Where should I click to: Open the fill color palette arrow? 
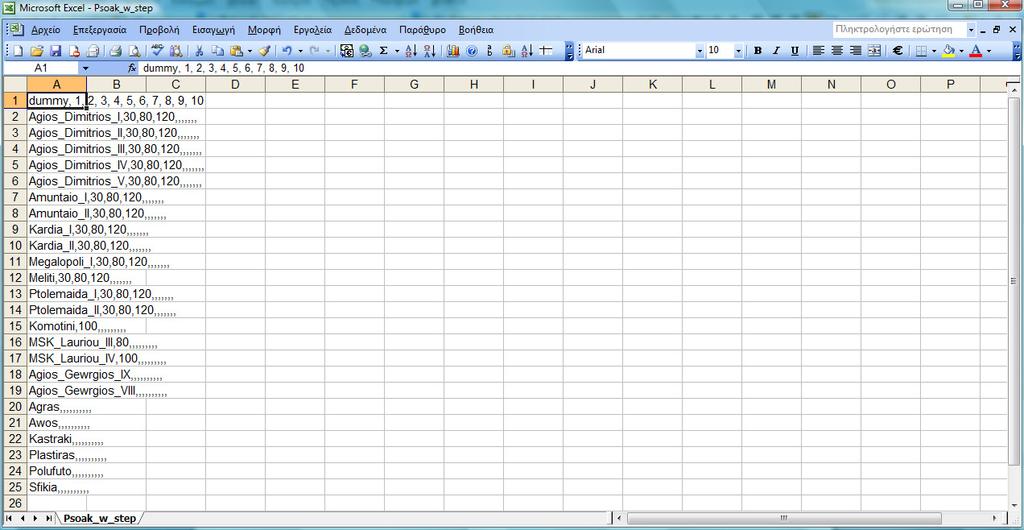(962, 51)
